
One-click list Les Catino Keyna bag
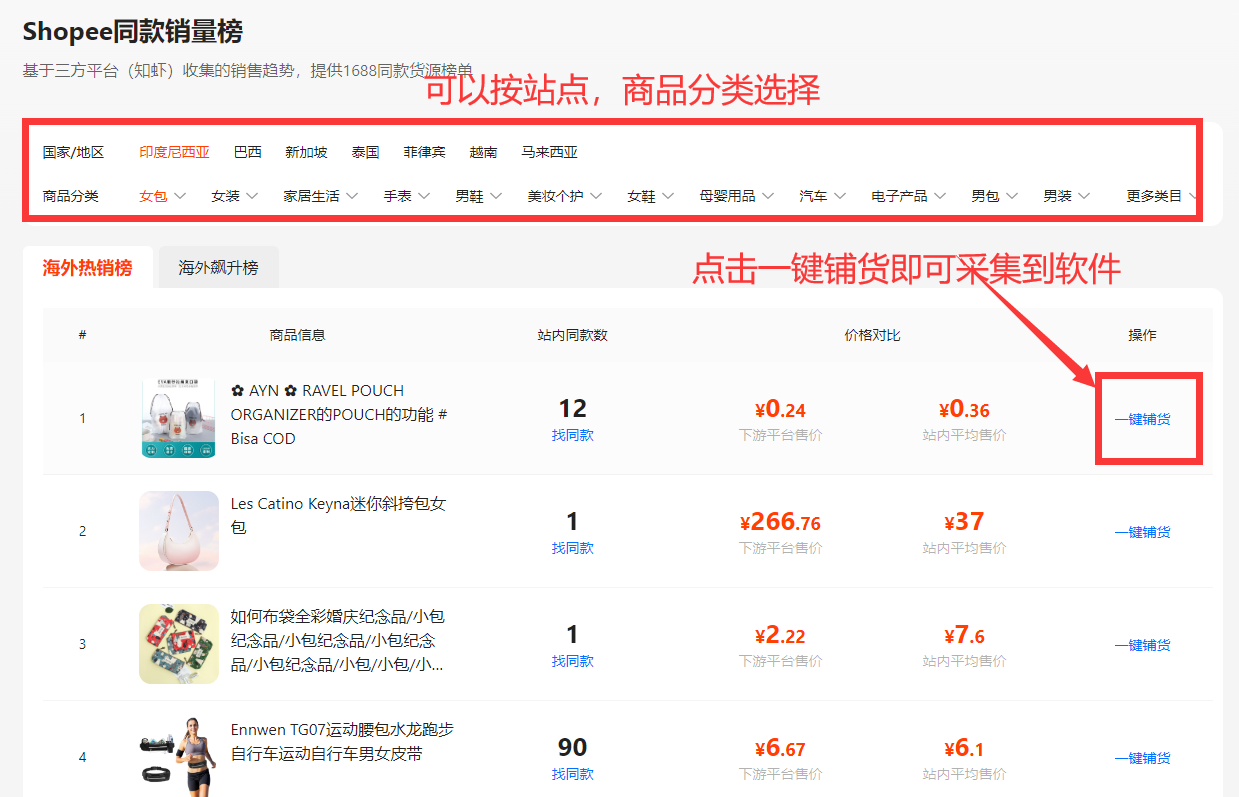pyautogui.click(x=1142, y=532)
